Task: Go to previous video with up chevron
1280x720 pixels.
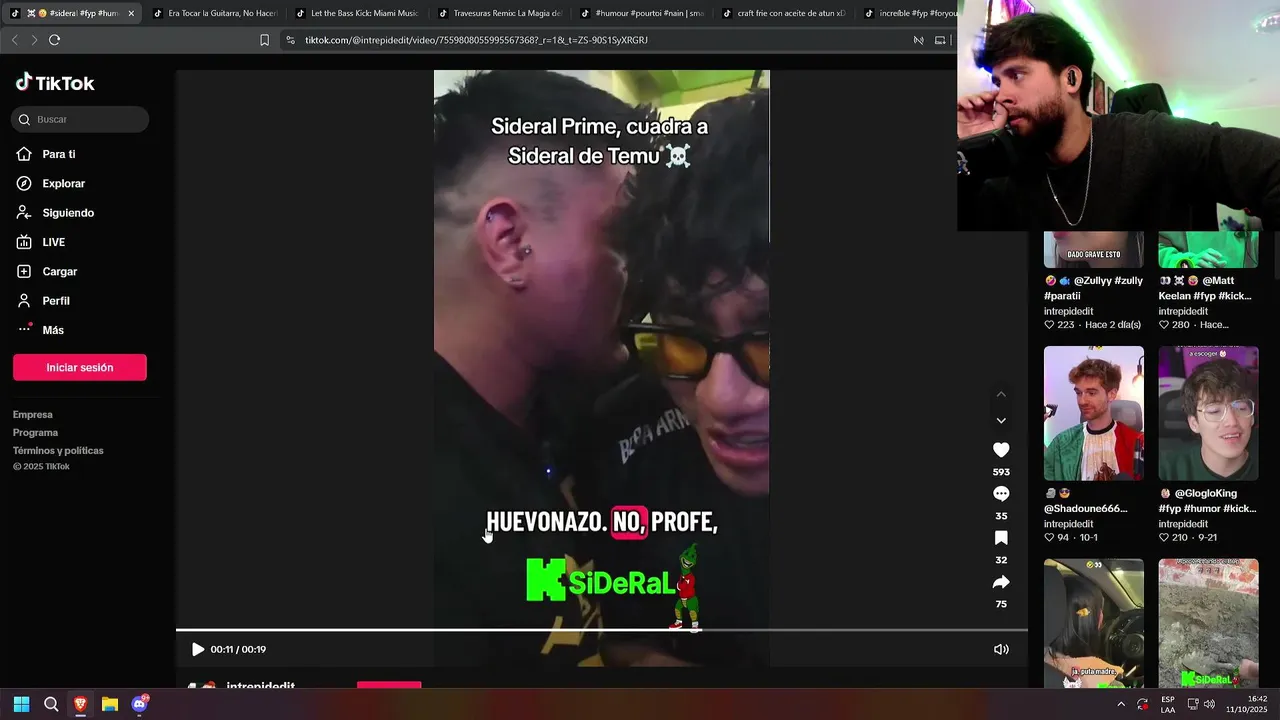Action: coord(1001,394)
